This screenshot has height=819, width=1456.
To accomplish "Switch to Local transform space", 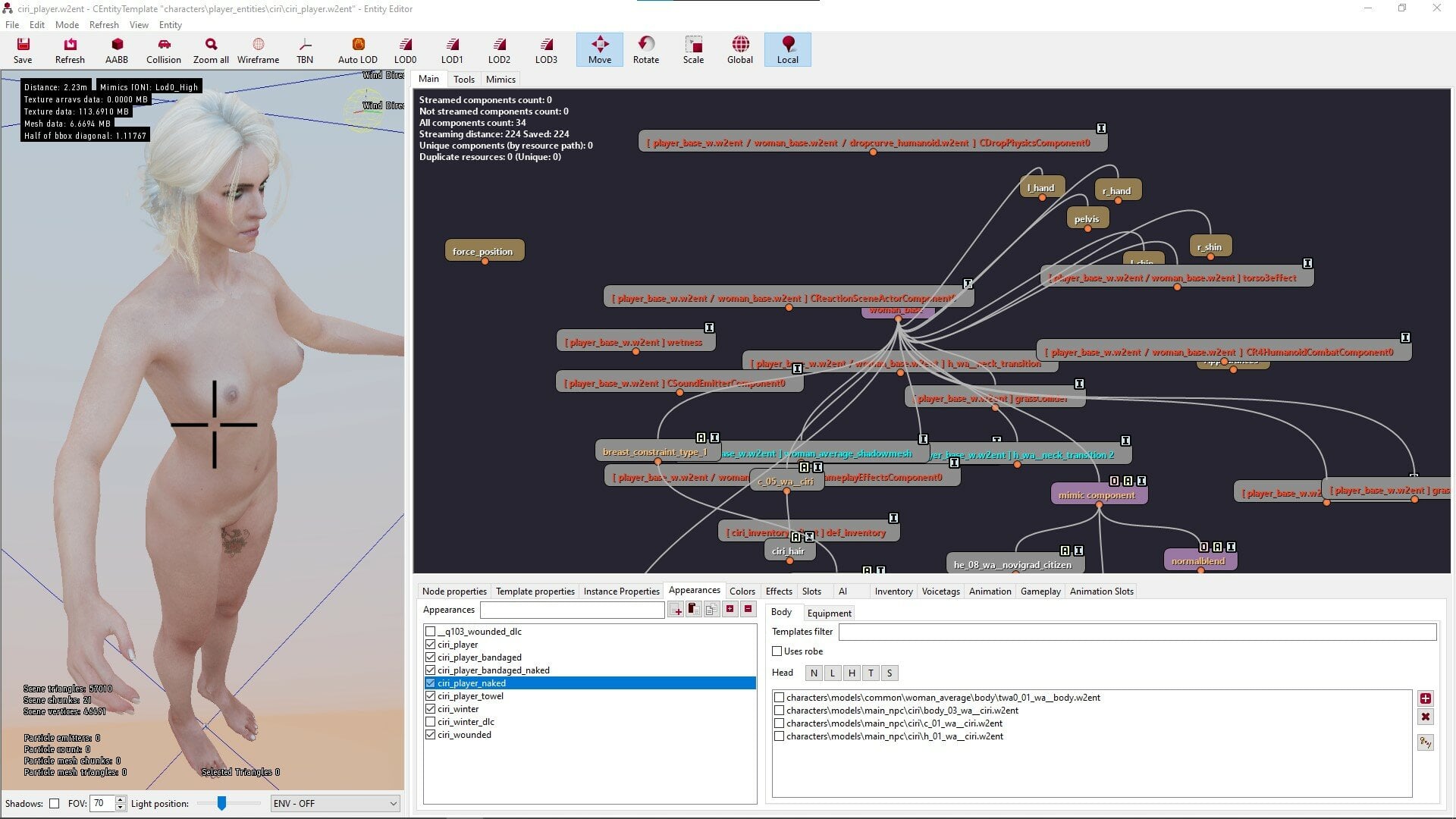I will pyautogui.click(x=787, y=50).
